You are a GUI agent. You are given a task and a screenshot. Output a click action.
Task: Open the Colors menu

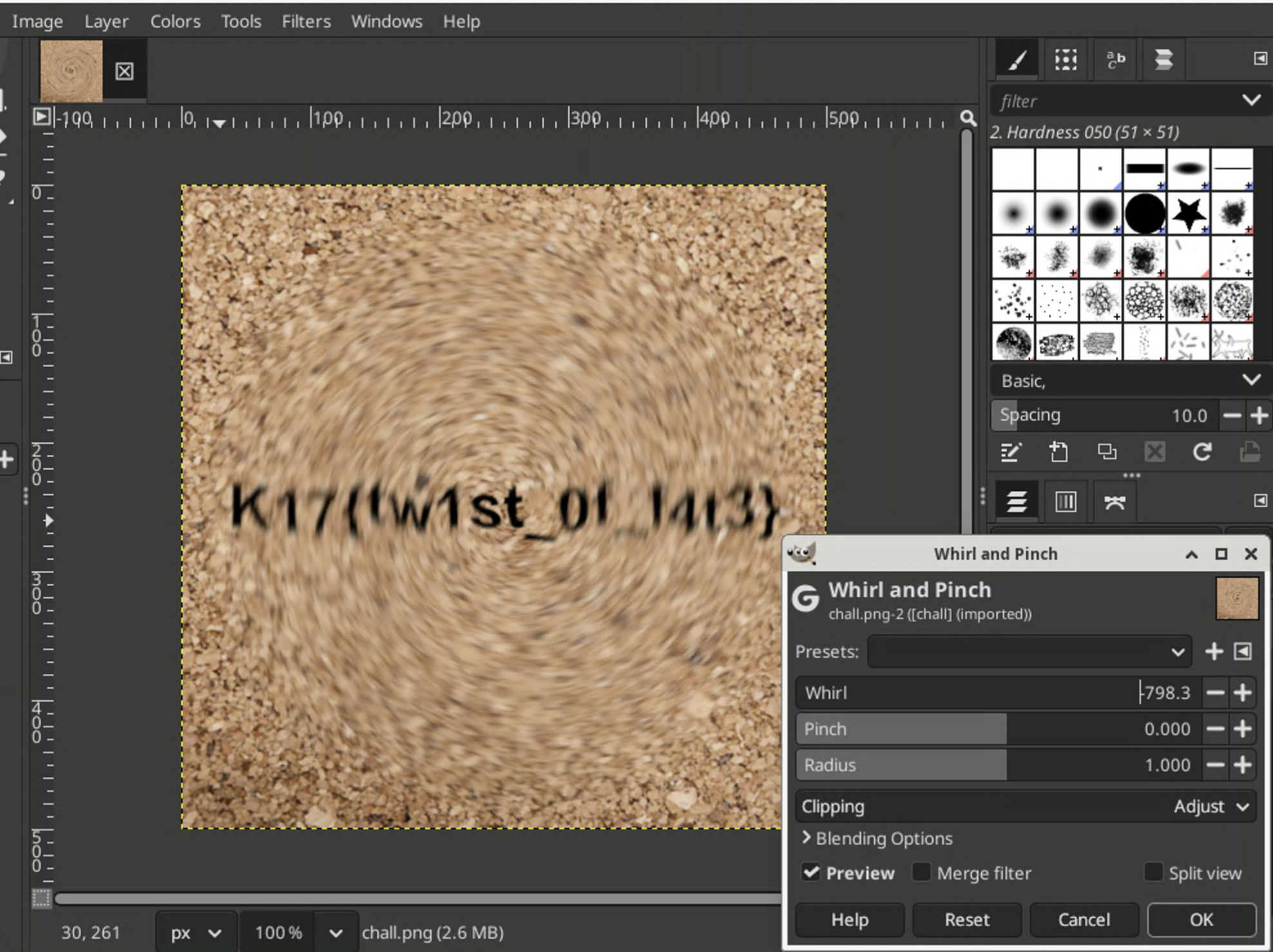coord(175,21)
